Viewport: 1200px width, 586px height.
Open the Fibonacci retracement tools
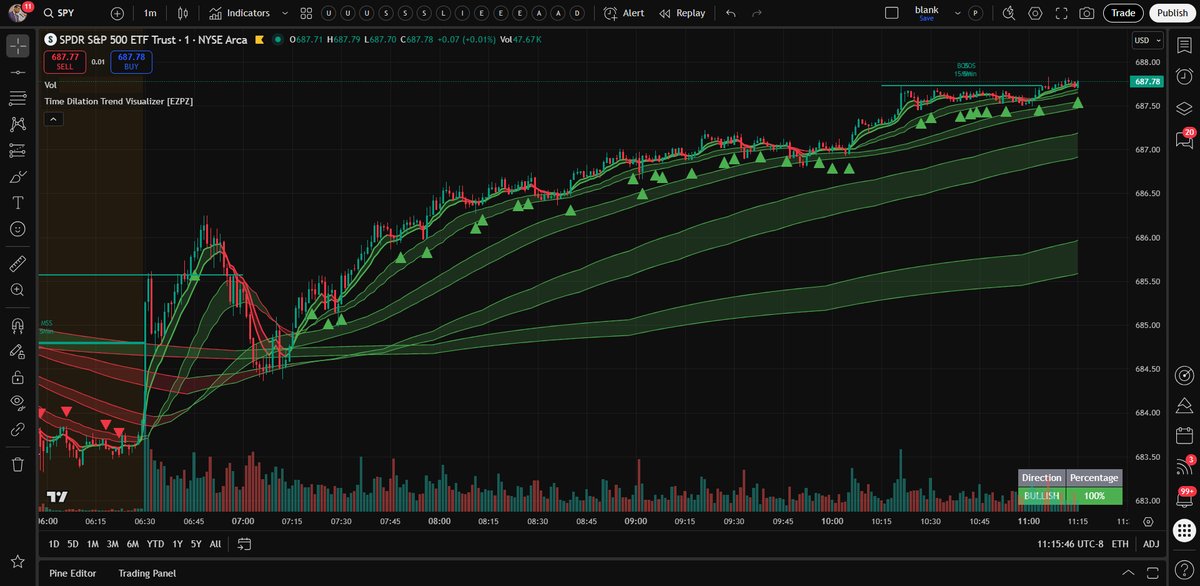(17, 98)
